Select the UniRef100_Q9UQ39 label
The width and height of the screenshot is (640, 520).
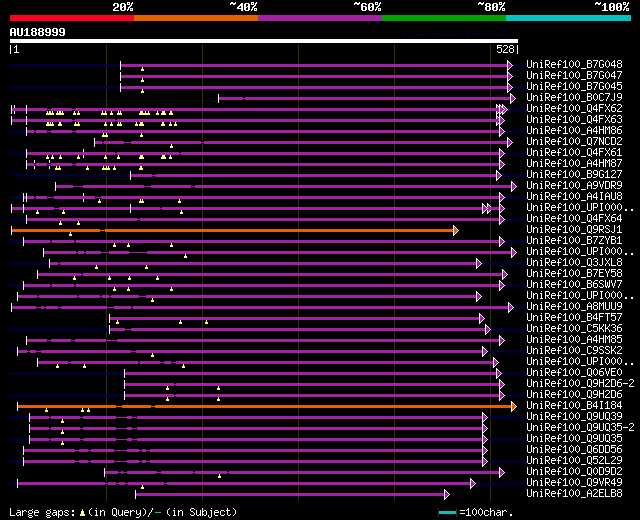coord(574,417)
